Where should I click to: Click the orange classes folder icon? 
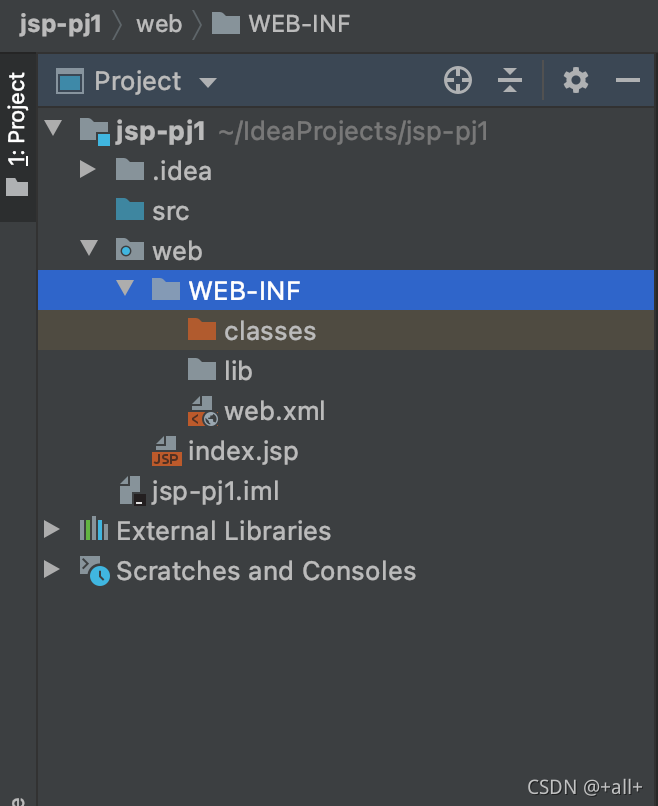(x=202, y=329)
